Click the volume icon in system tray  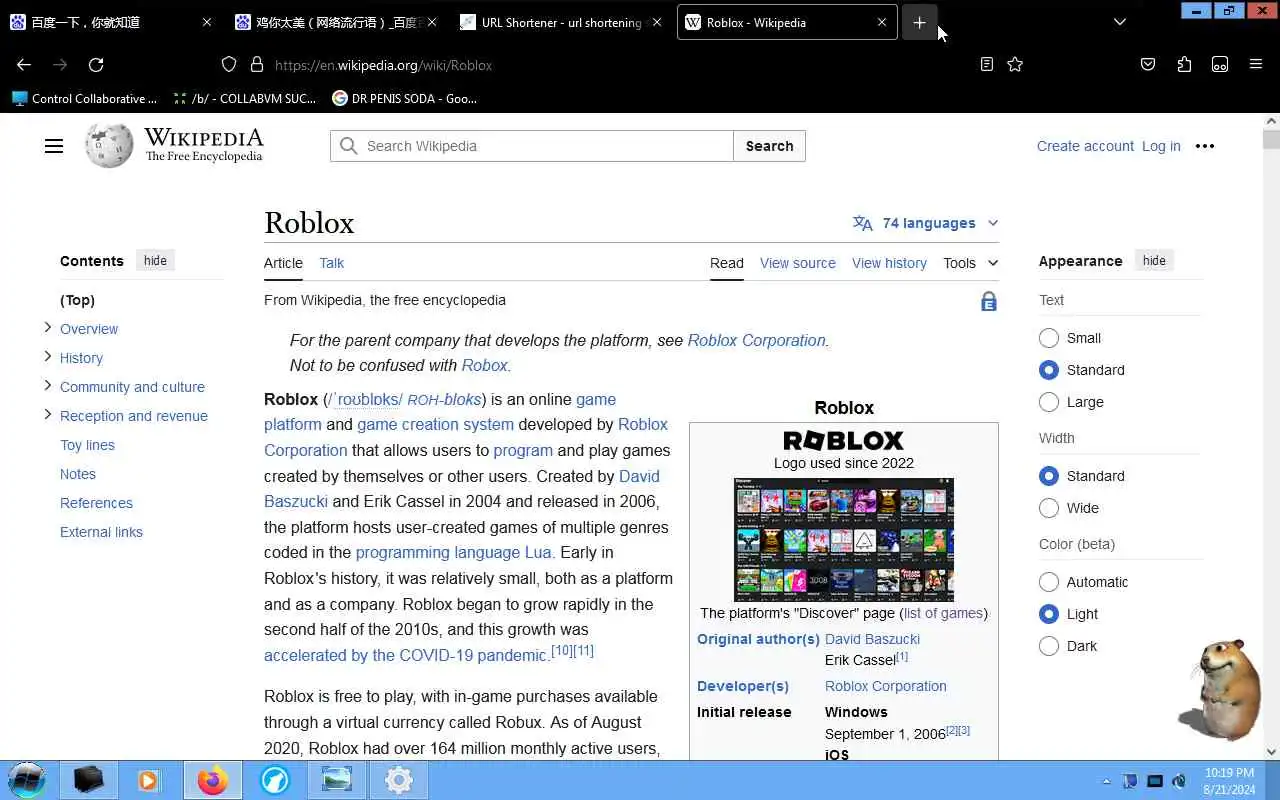point(1179,781)
